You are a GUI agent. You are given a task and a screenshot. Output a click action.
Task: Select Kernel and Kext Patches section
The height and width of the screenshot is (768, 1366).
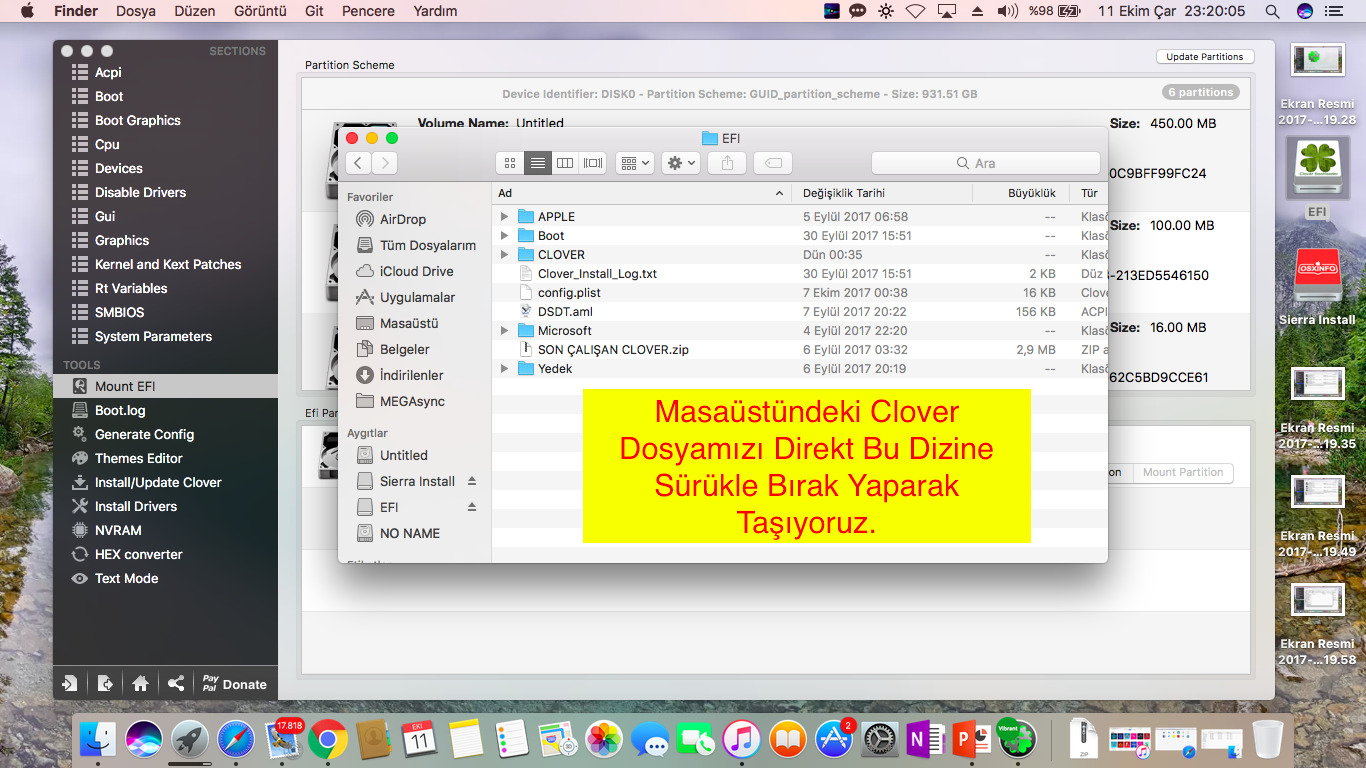click(168, 264)
